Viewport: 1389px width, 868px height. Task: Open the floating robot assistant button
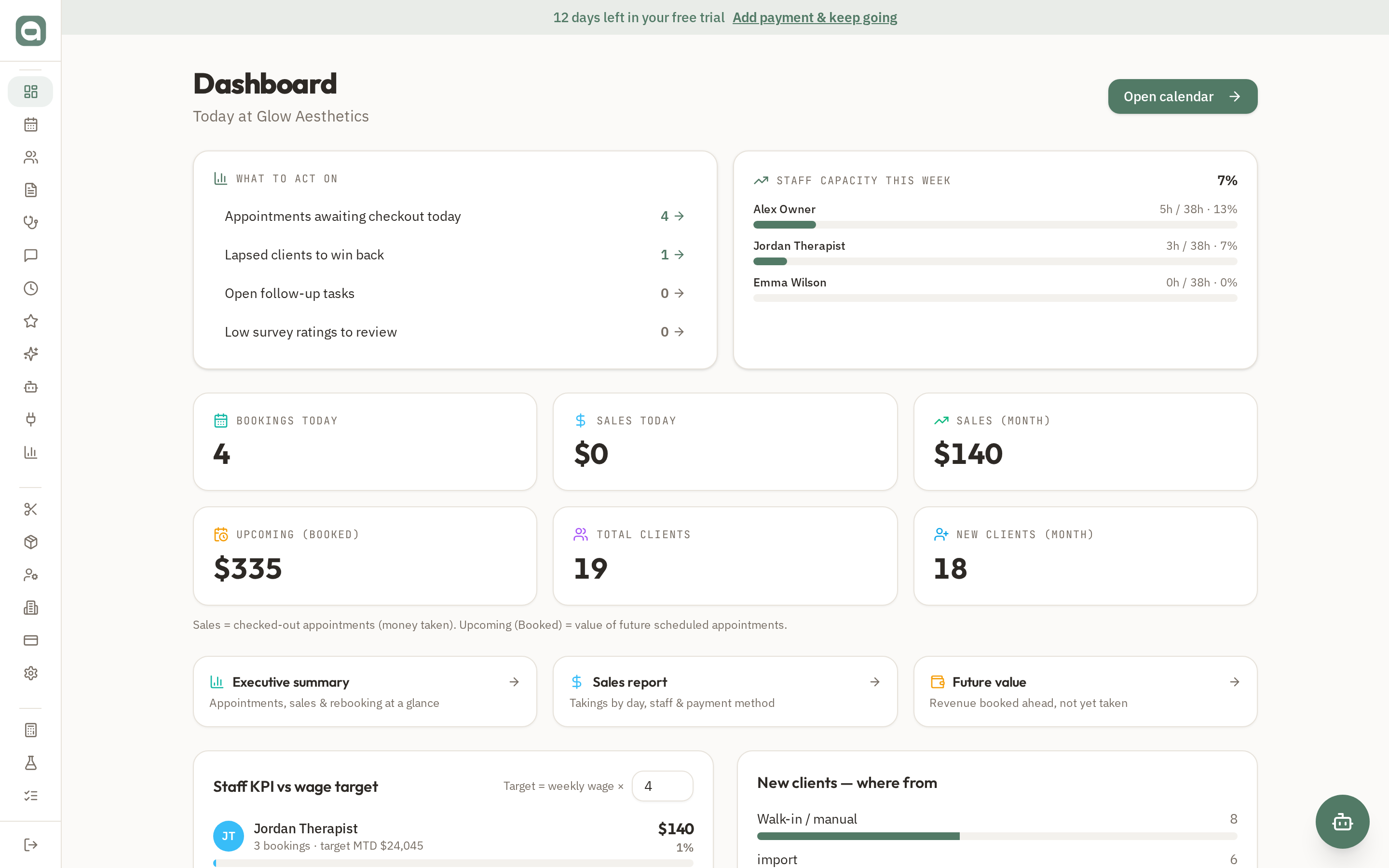pos(1342,822)
